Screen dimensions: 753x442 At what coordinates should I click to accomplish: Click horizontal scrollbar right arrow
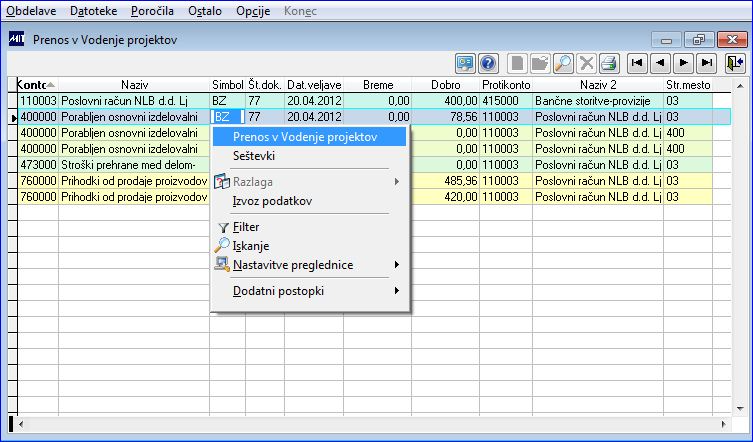coord(724,424)
